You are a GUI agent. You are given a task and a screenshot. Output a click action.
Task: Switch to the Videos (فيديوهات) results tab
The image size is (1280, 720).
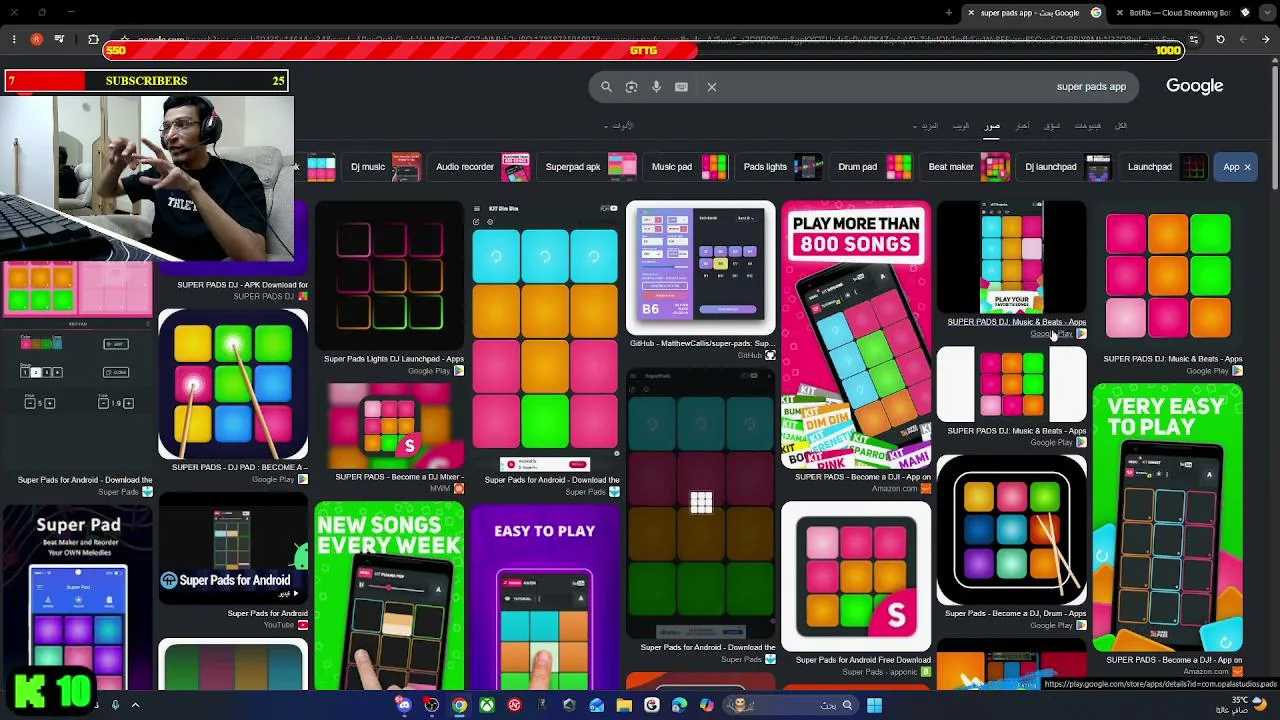pyautogui.click(x=1087, y=126)
